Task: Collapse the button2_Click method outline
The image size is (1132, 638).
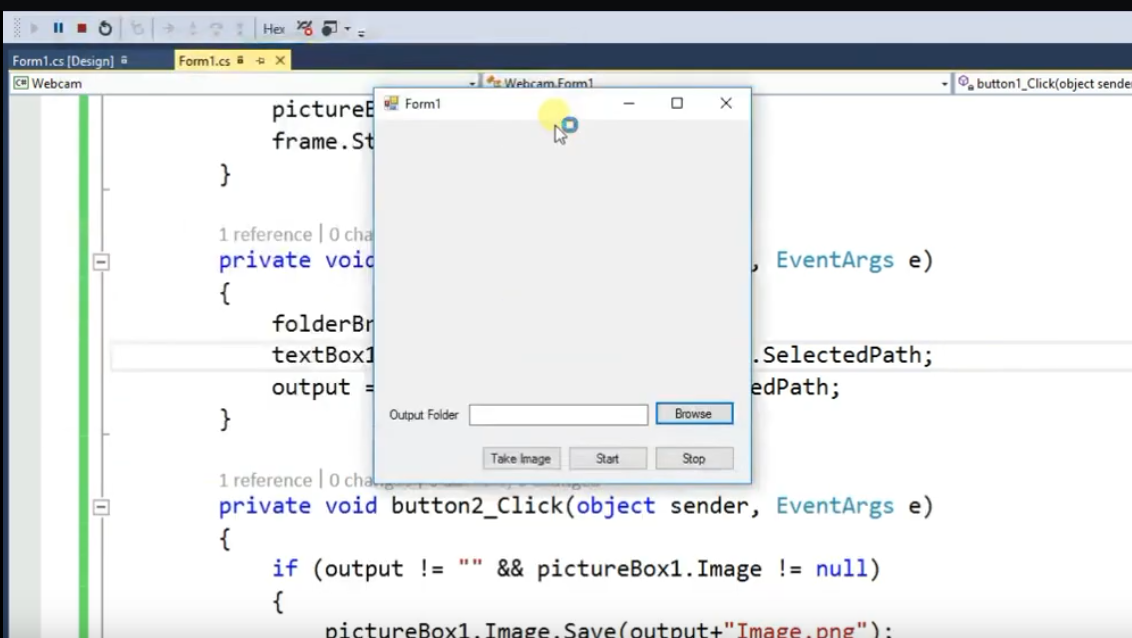Action: point(101,507)
